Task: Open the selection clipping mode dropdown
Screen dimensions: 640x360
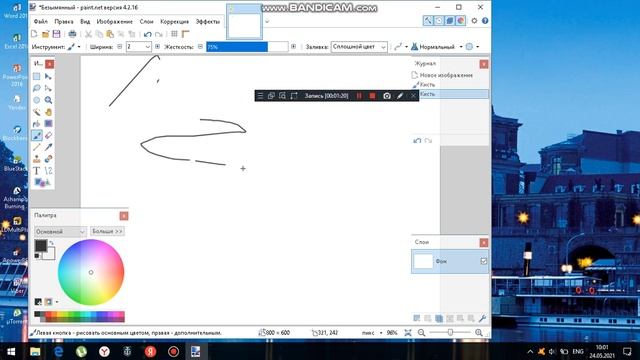Action: pyautogui.click(x=472, y=47)
